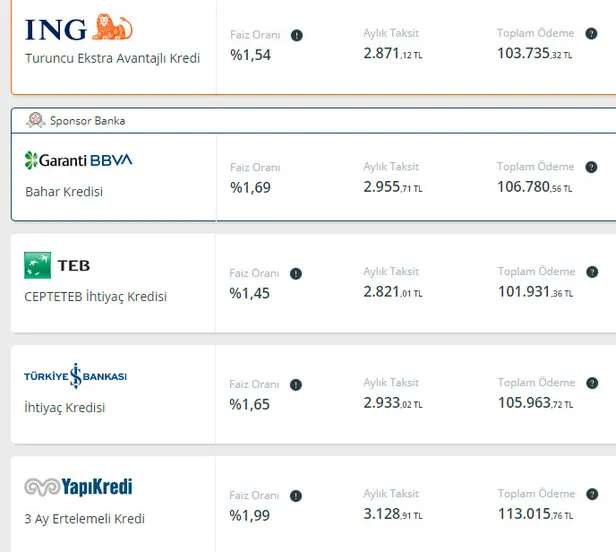Click YapıKredi monthly installment 3.128,91 TL

tap(392, 515)
